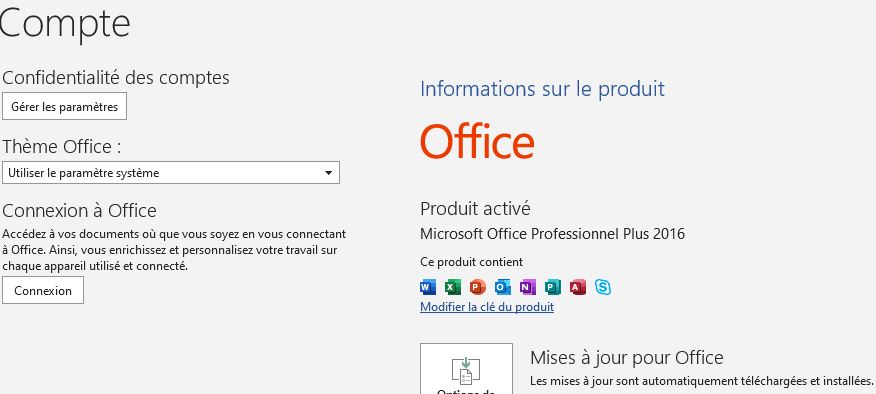Click the large orange Office logo

point(477,141)
